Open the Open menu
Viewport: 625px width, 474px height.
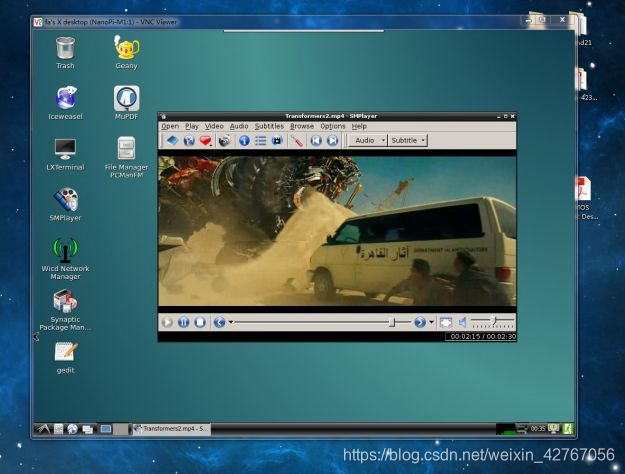coord(170,126)
